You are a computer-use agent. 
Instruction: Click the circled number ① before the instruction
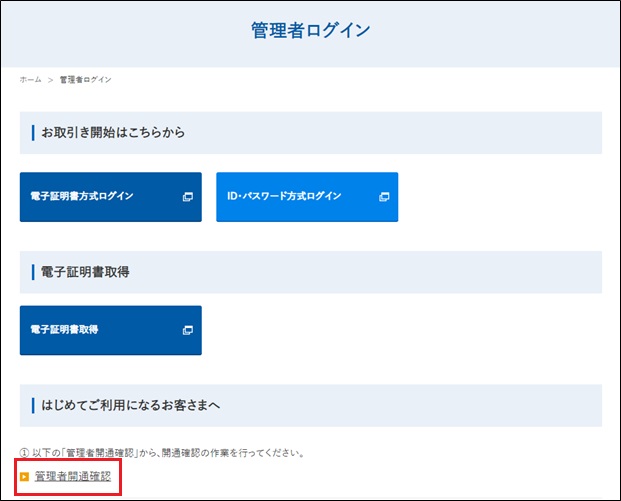[24, 453]
